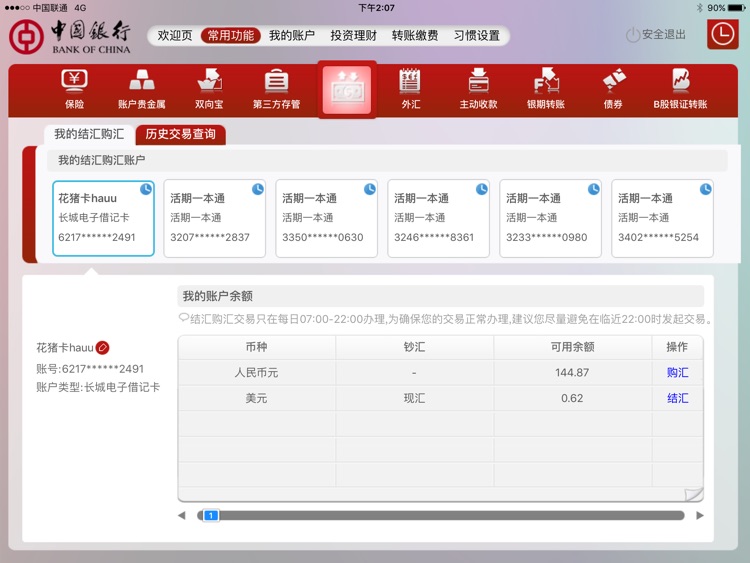This screenshot has height=563, width=750.
Task: Open the 外汇 foreign exchange icon
Action: [x=410, y=89]
